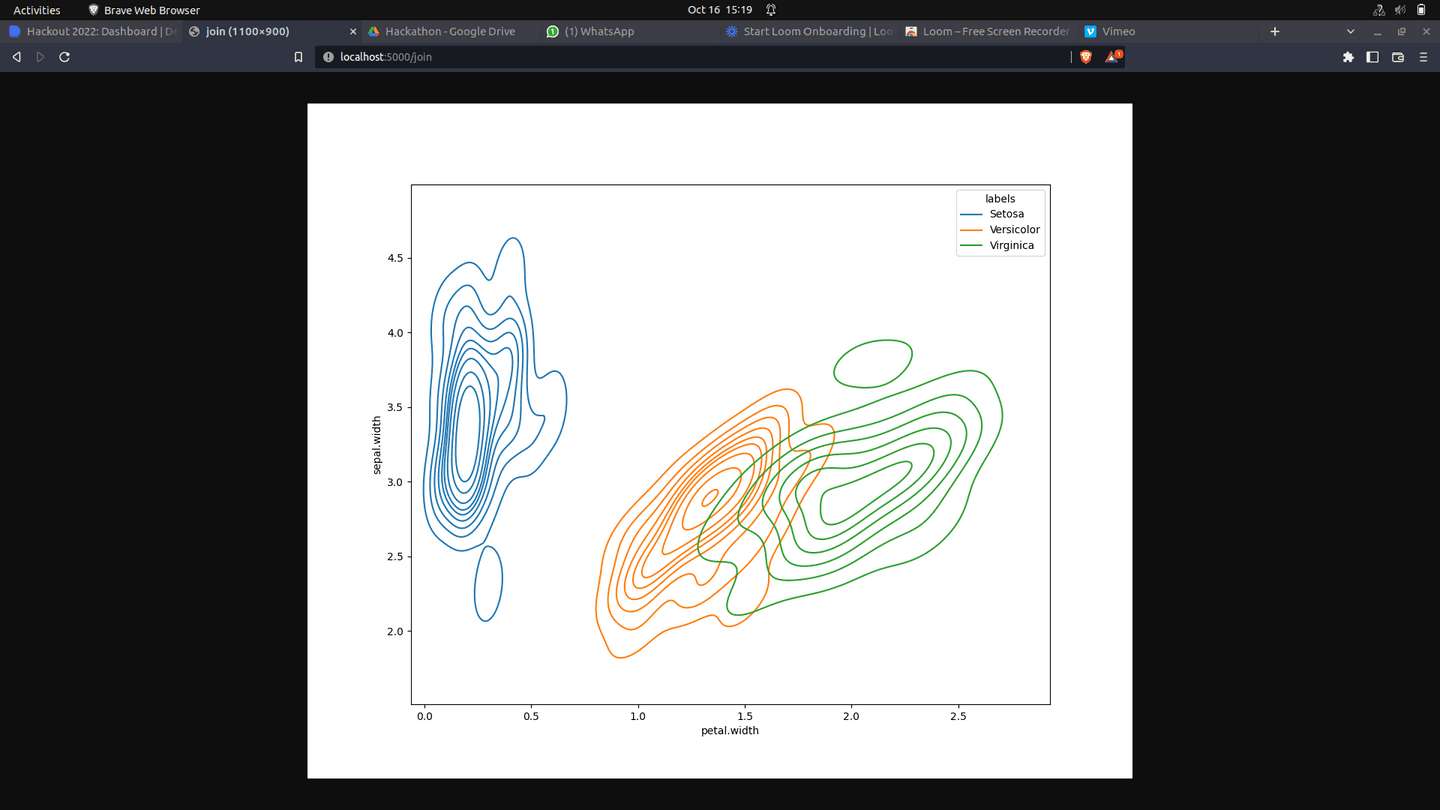Reload the localhost join page
This screenshot has width=1440, height=810.
65,57
